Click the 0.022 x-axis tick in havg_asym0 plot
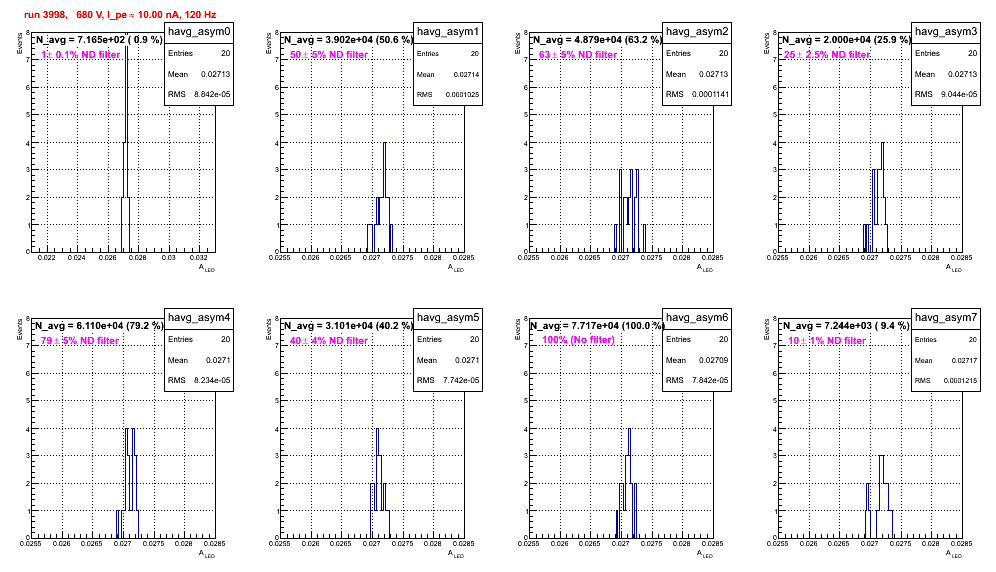The height and width of the screenshot is (572, 996). [x=46, y=258]
